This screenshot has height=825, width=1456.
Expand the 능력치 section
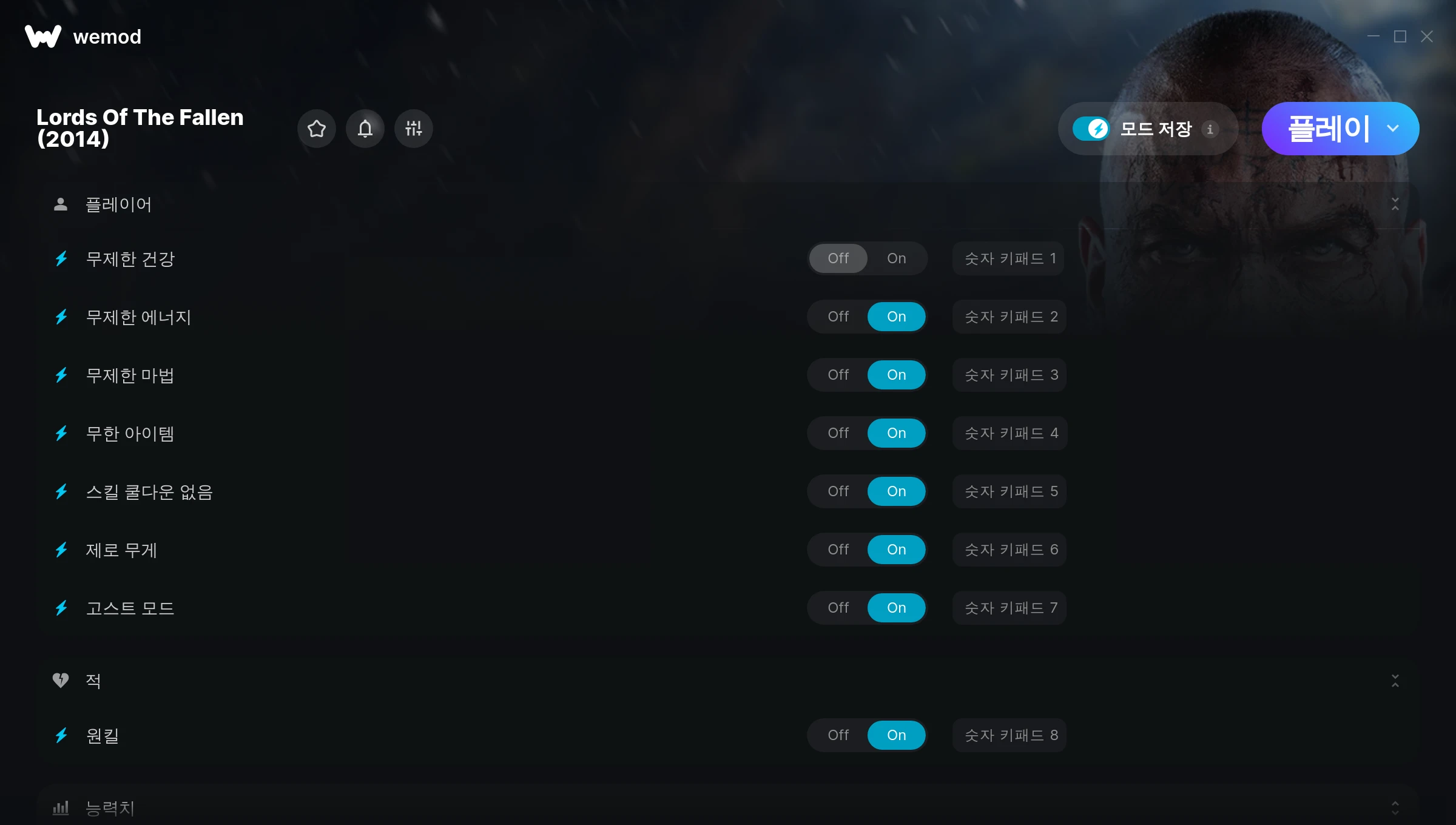coord(1395,808)
